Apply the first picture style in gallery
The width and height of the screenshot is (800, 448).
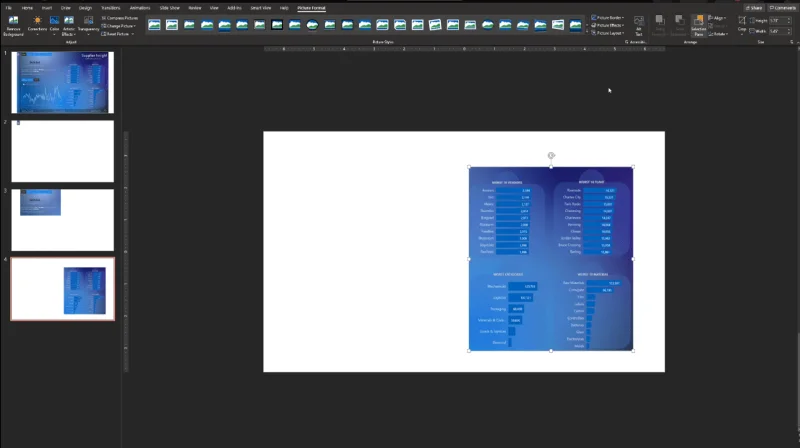point(154,24)
